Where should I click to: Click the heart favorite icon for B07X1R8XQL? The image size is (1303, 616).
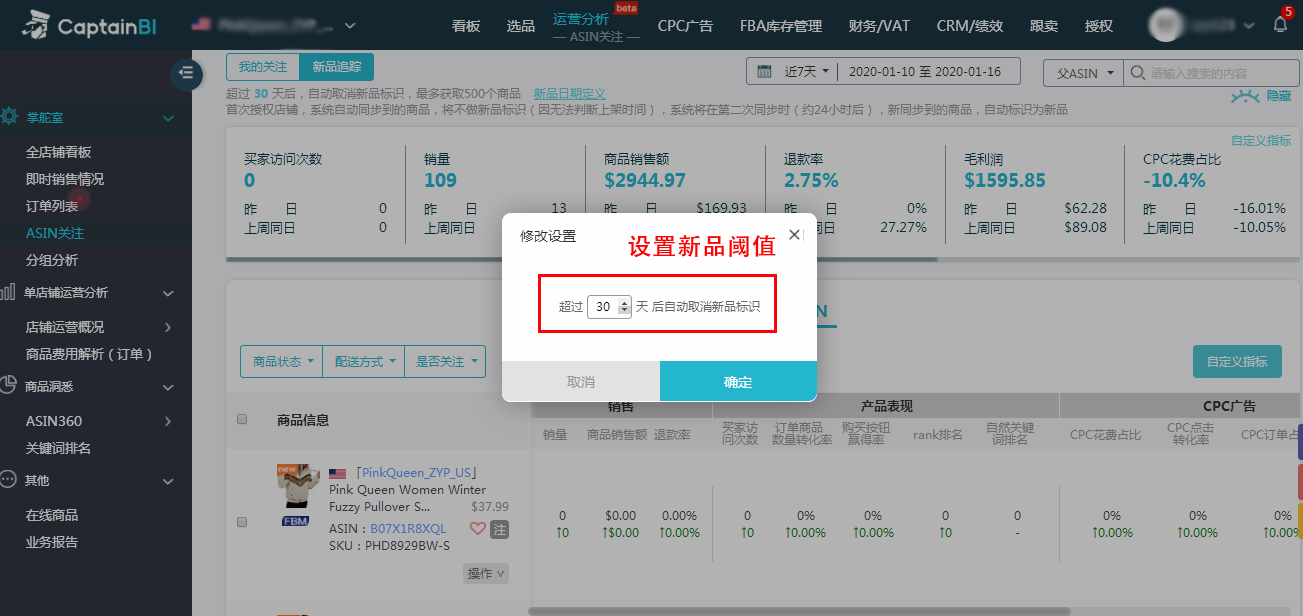point(478,529)
